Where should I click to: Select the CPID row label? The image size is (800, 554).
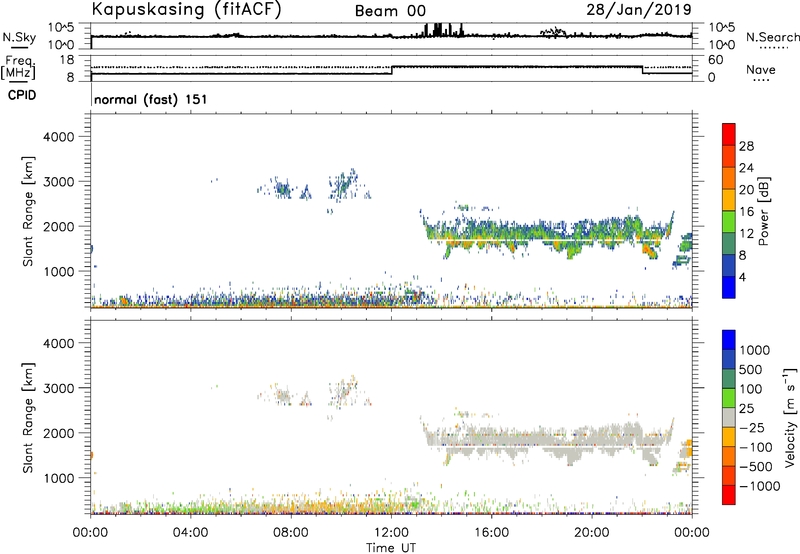click(x=22, y=95)
